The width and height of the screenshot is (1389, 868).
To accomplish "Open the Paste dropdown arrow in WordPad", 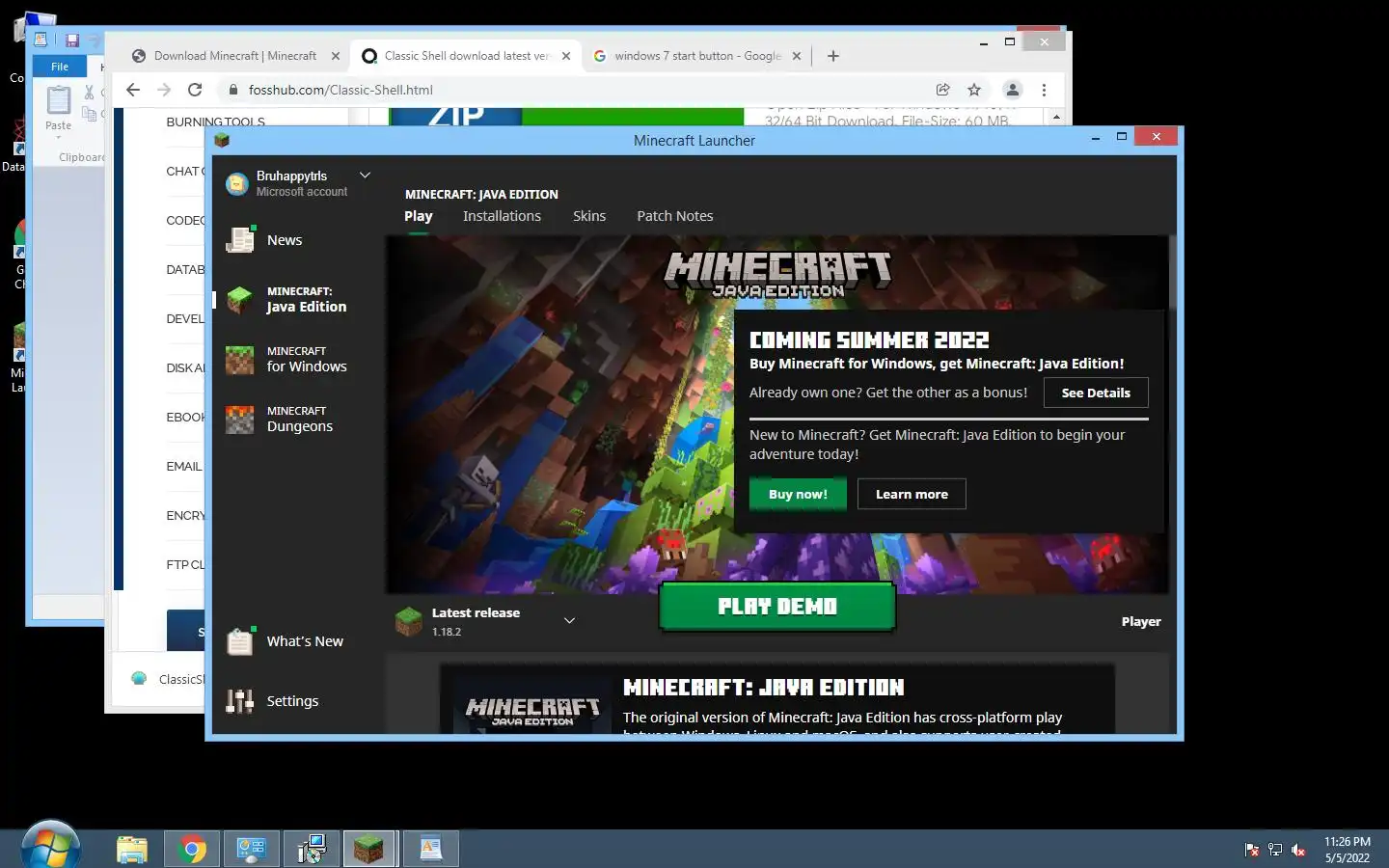I will [58, 137].
